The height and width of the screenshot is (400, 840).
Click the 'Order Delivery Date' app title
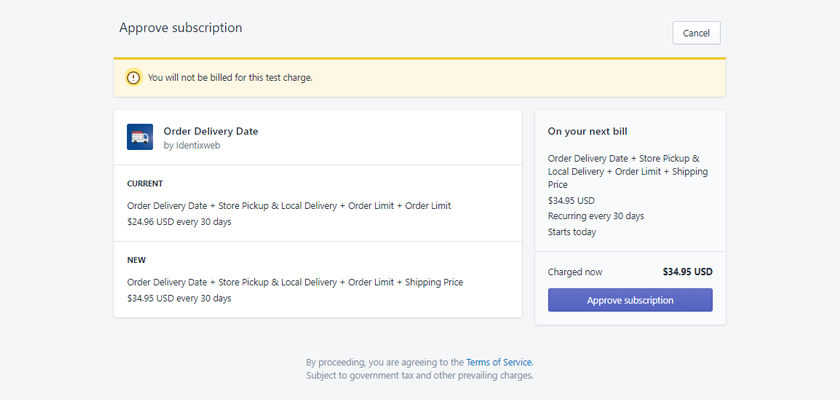pos(211,131)
